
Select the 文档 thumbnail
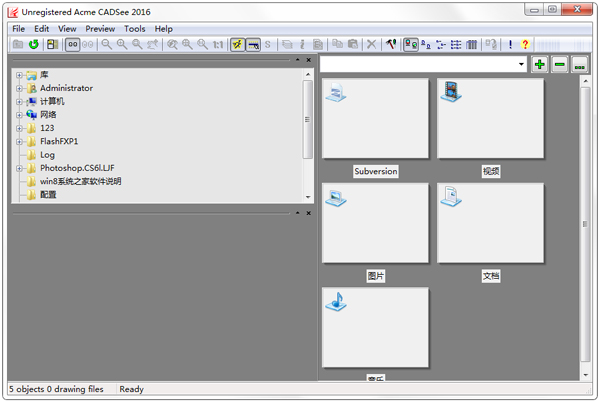[490, 223]
